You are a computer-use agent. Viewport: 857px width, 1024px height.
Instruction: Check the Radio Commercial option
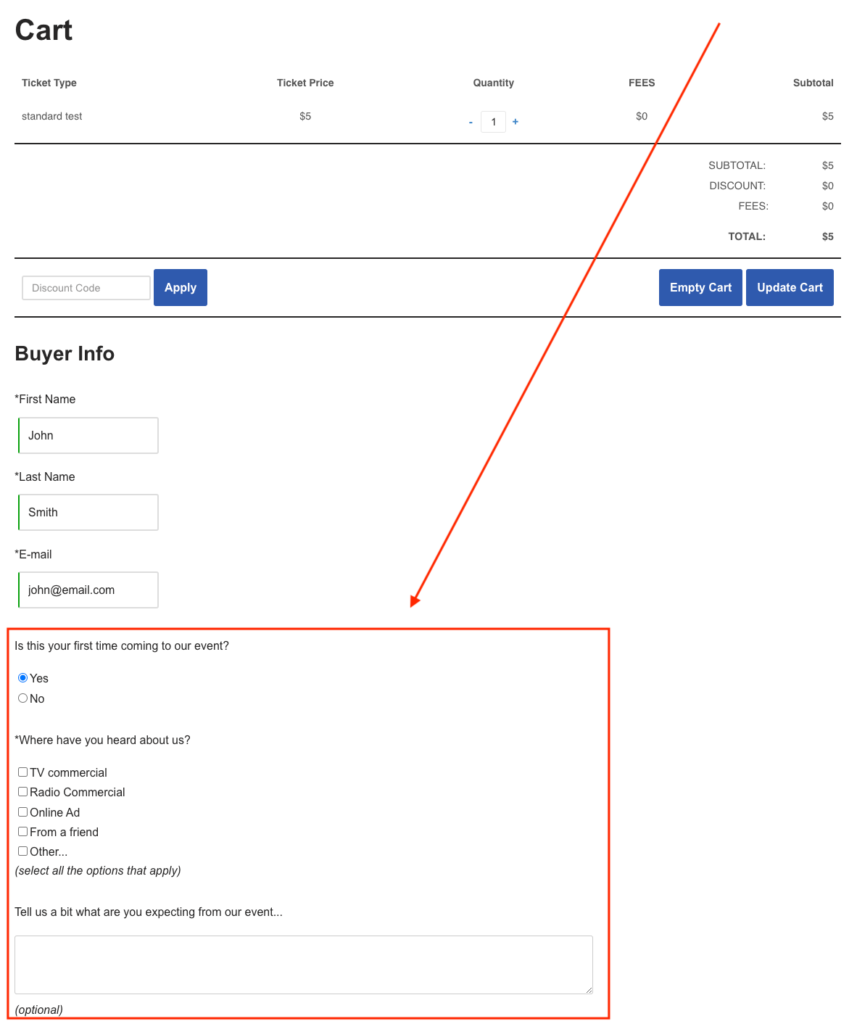coord(23,792)
